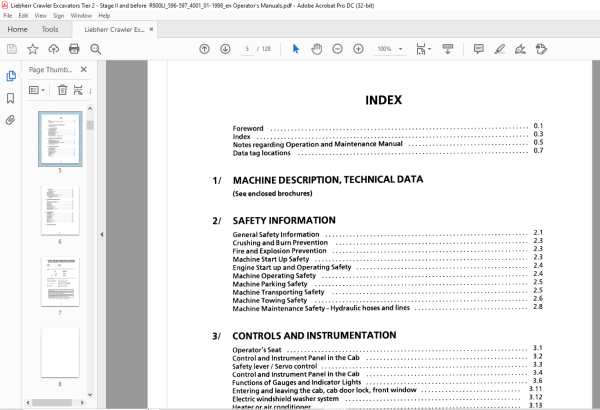Image resolution: width=600 pixels, height=410 pixels.
Task: Click 'MACHINE DESCRIPTION, TECHNICAL DATA' heading
Action: point(328,180)
